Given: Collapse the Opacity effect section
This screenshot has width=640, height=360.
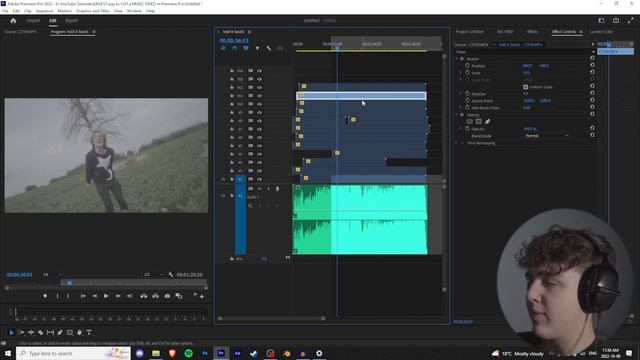Looking at the screenshot, I should 457,115.
